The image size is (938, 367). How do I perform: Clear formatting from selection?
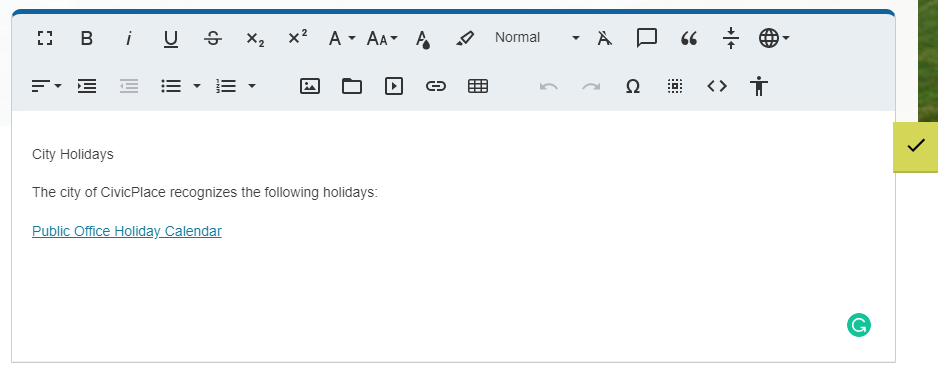[605, 38]
